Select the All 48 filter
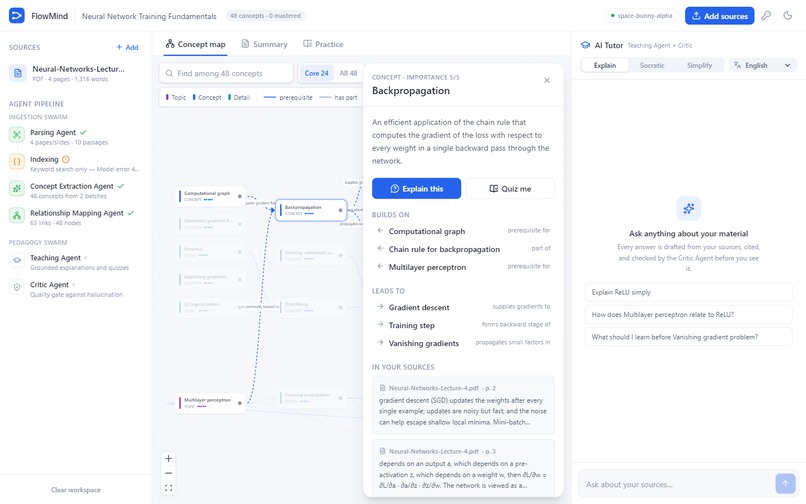This screenshot has width=806, height=504. point(348,74)
